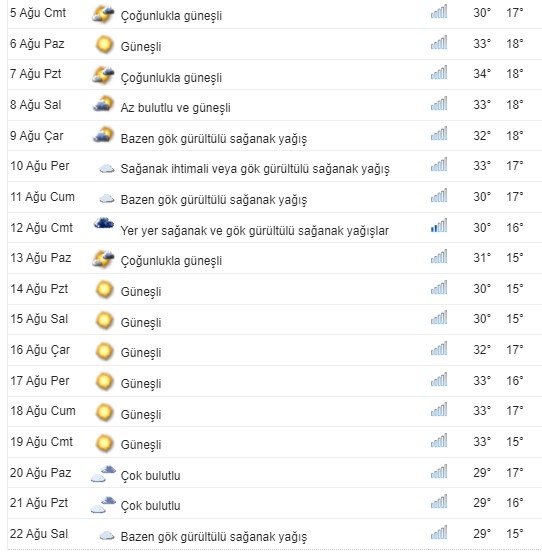
Task: Click 'Az bulutlu ve güneşli' description
Action: coord(175,108)
